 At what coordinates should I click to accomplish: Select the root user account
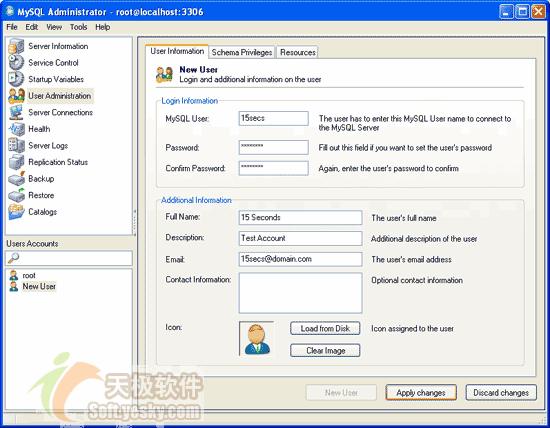(29, 275)
